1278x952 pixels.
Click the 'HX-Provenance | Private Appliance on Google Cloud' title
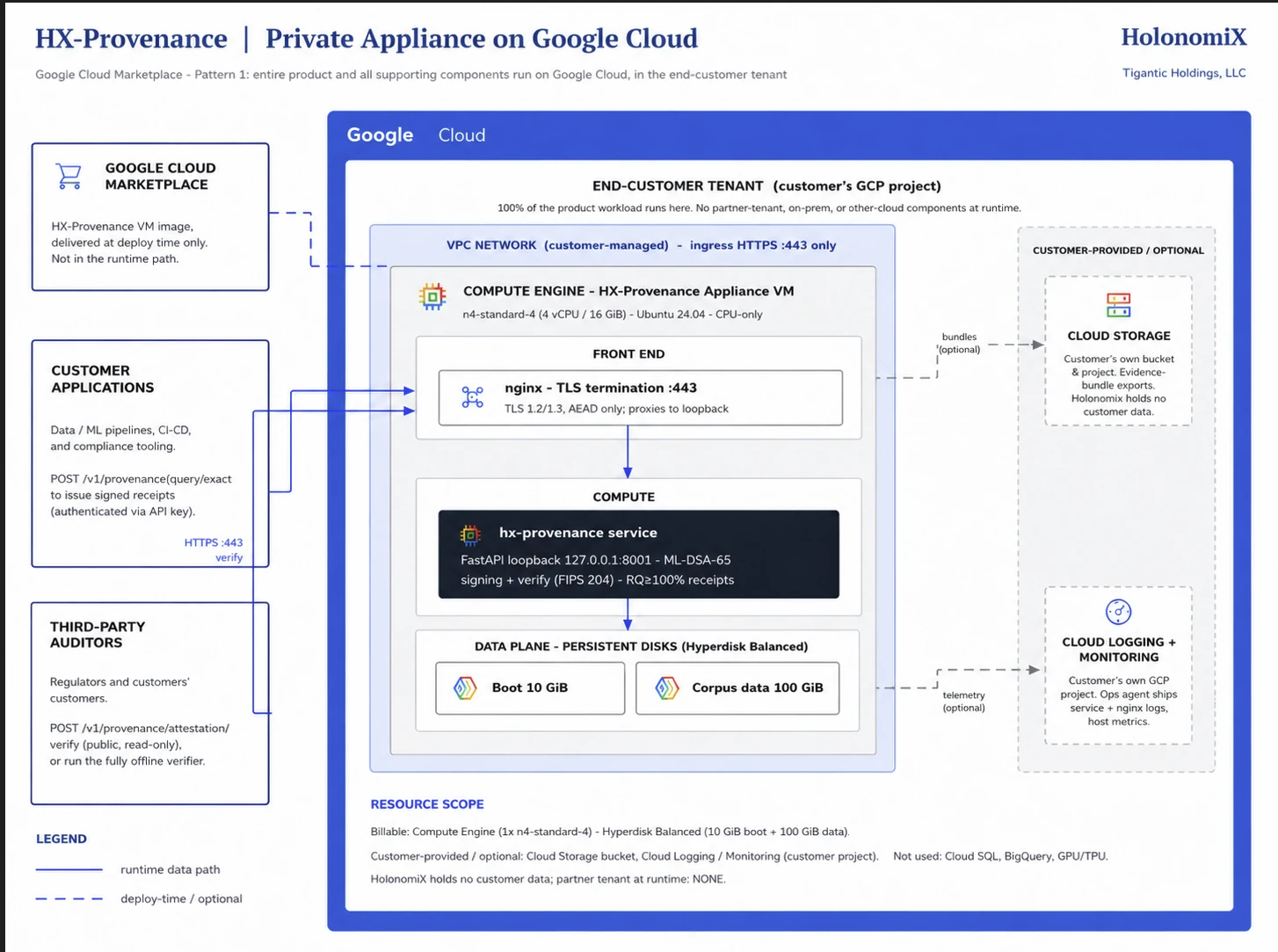367,39
